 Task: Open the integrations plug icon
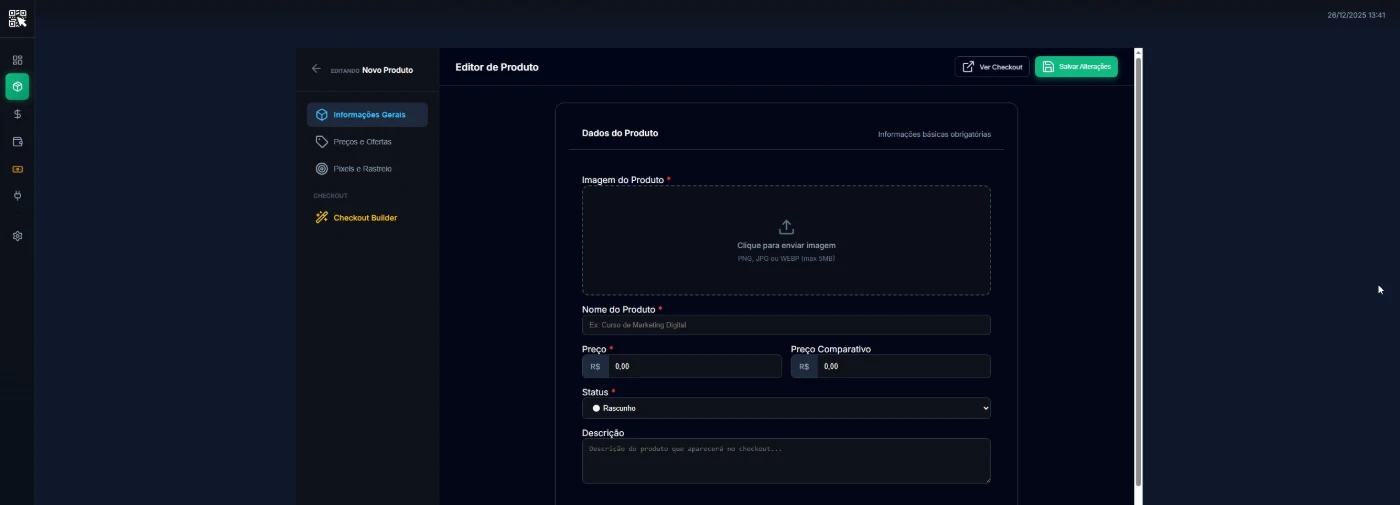(17, 196)
